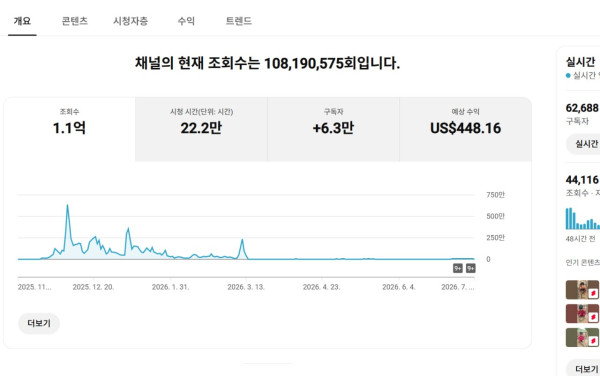Click 더보기 button below the views chart
Image resolution: width=600 pixels, height=376 pixels.
click(x=39, y=324)
